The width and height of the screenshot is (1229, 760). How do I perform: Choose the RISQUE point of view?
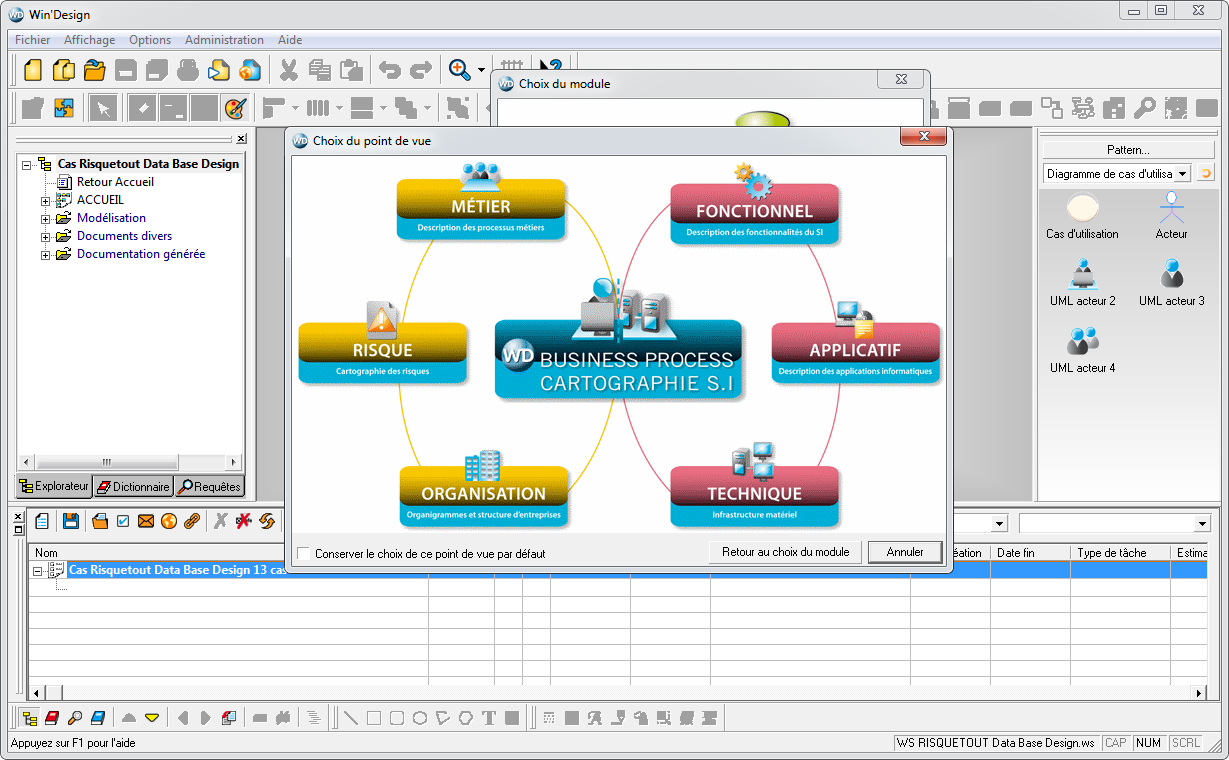pyautogui.click(x=383, y=353)
